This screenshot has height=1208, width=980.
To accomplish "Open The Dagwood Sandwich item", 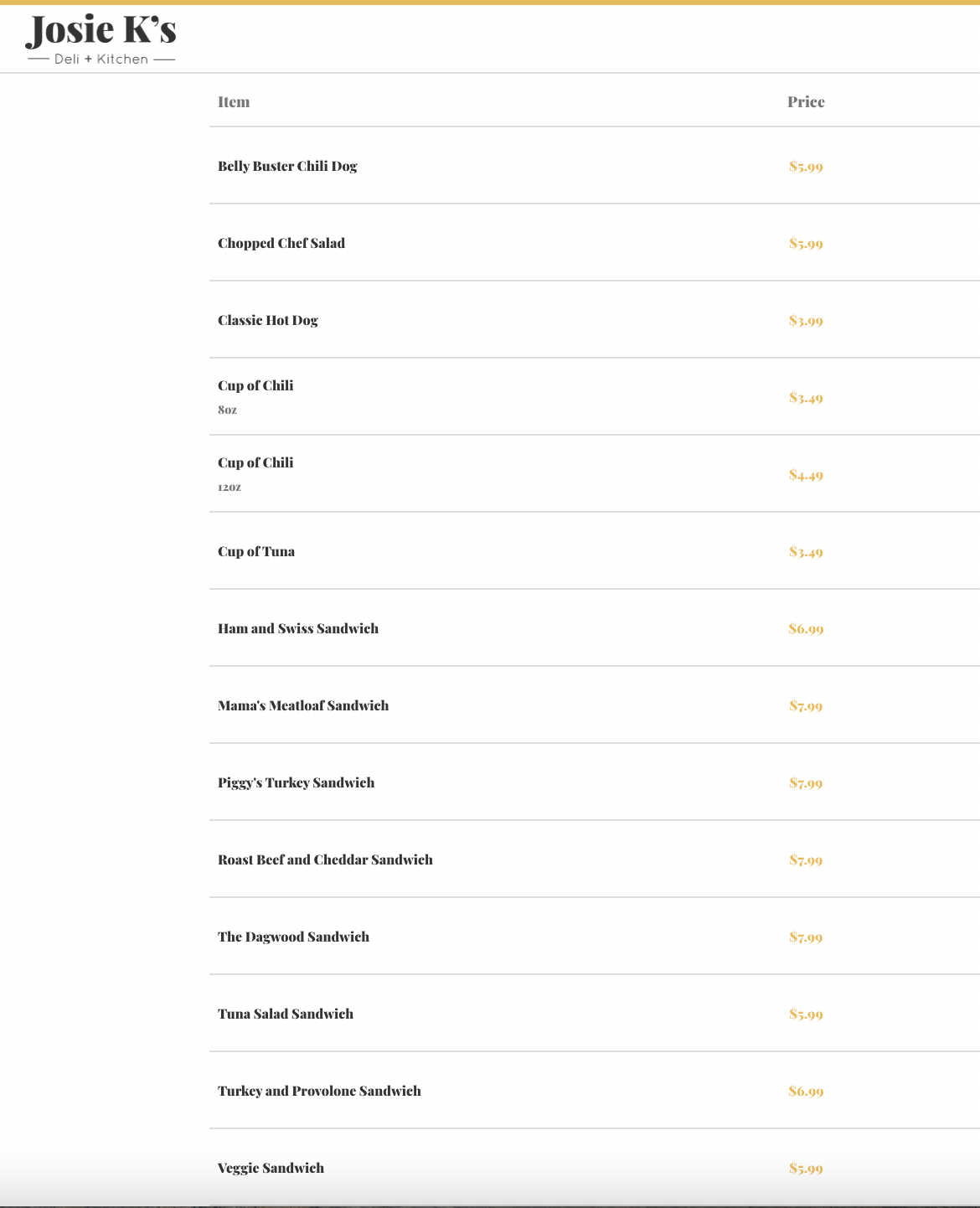I will tap(293, 937).
